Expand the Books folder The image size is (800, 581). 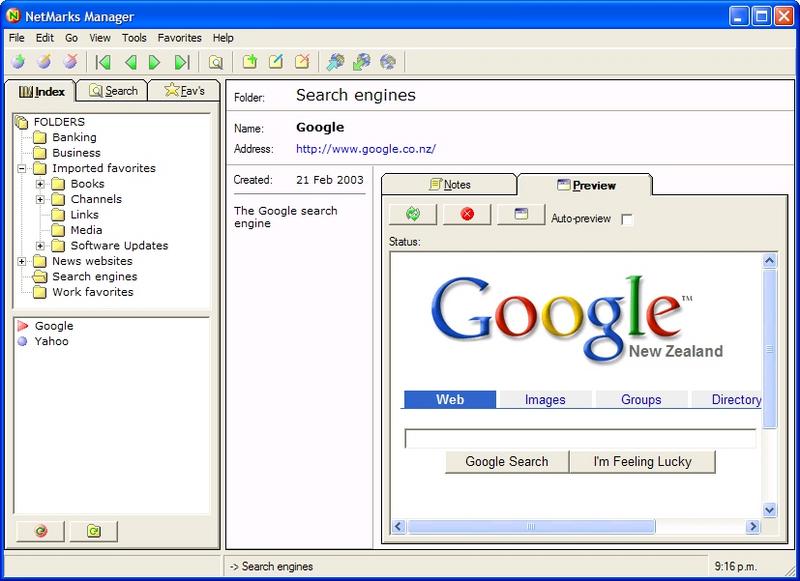[40, 184]
